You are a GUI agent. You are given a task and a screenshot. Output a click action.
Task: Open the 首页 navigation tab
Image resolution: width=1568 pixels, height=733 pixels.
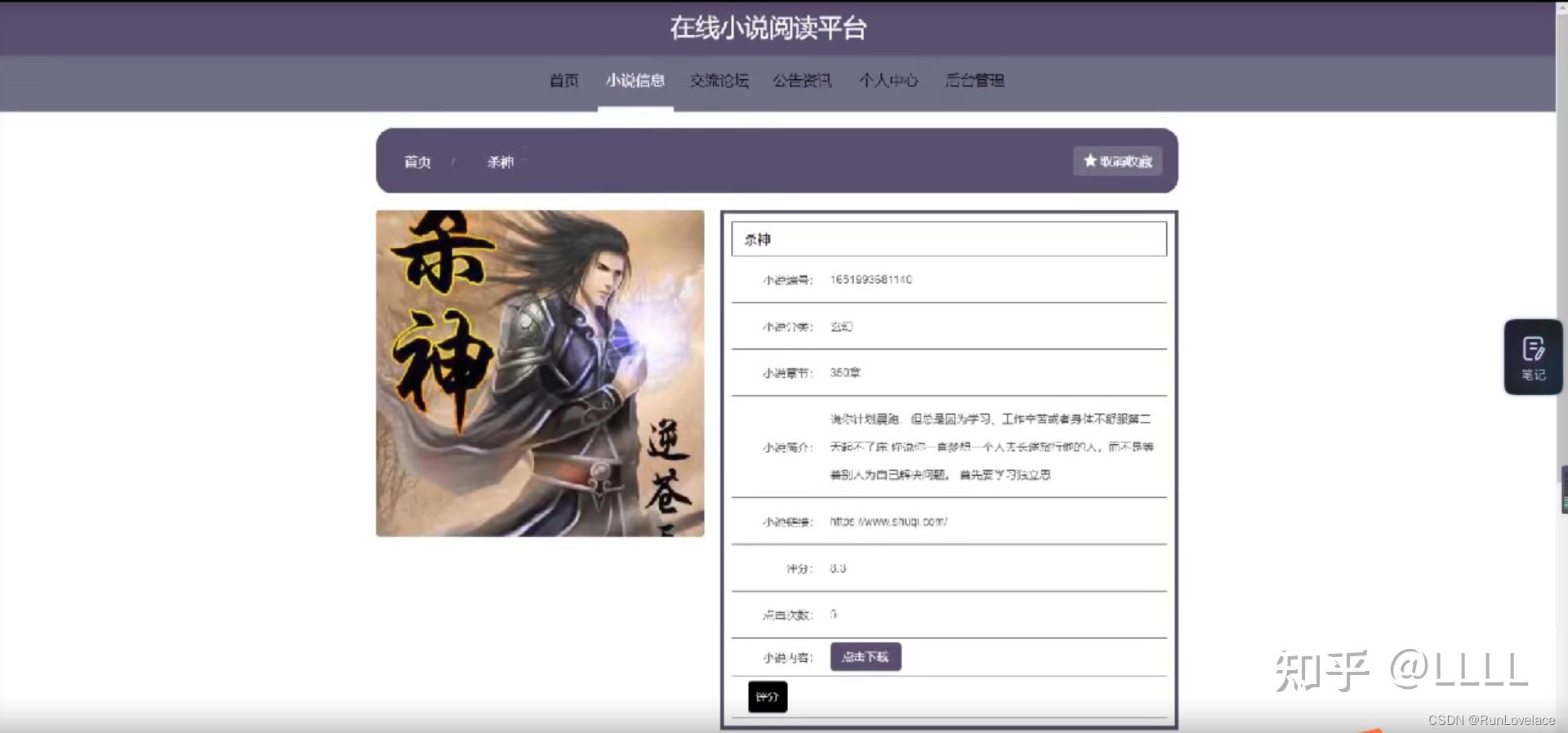[x=563, y=81]
